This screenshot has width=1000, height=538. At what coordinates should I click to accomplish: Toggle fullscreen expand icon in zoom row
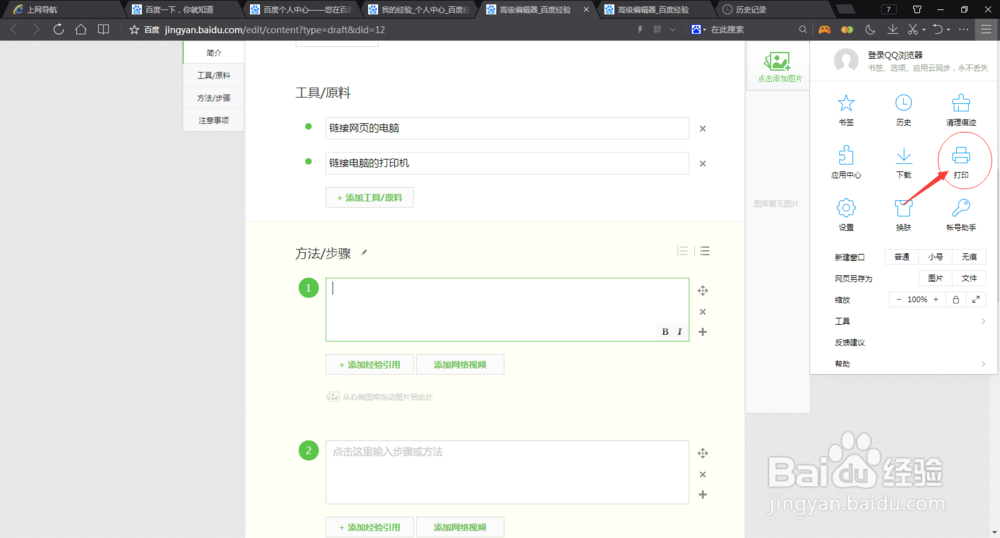click(x=976, y=300)
